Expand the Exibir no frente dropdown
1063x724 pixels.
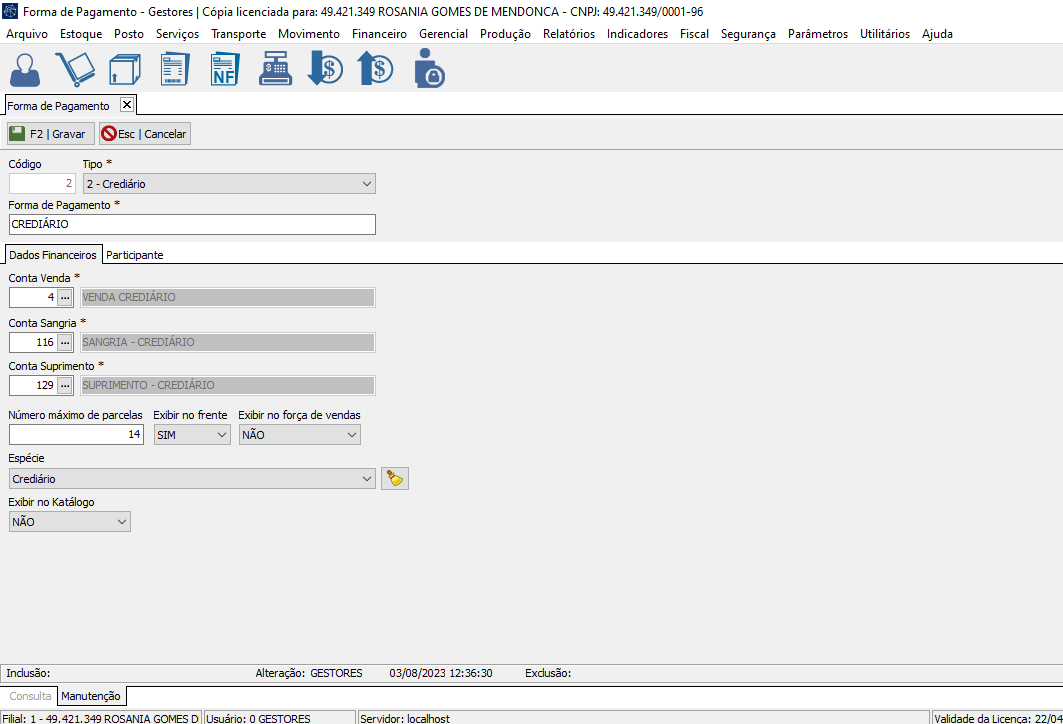pos(222,435)
